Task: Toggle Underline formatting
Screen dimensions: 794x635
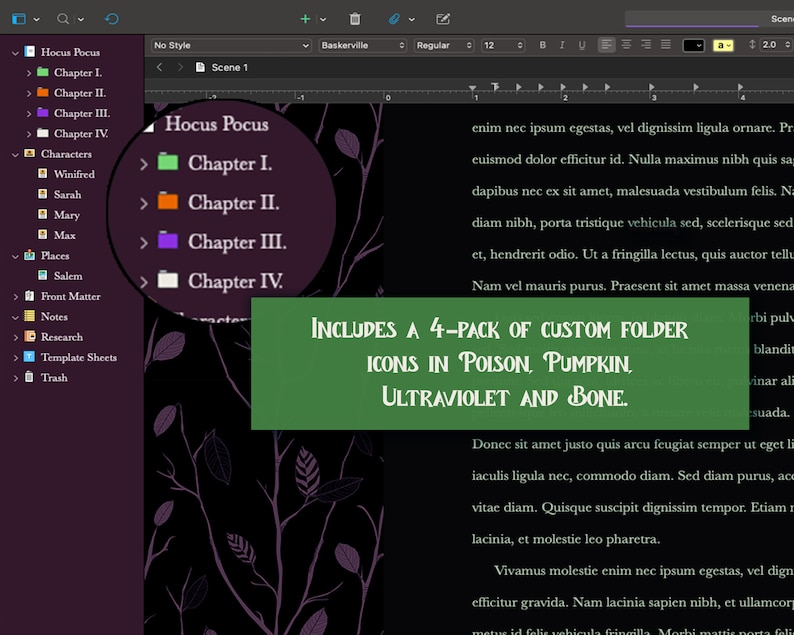Action: (x=582, y=45)
